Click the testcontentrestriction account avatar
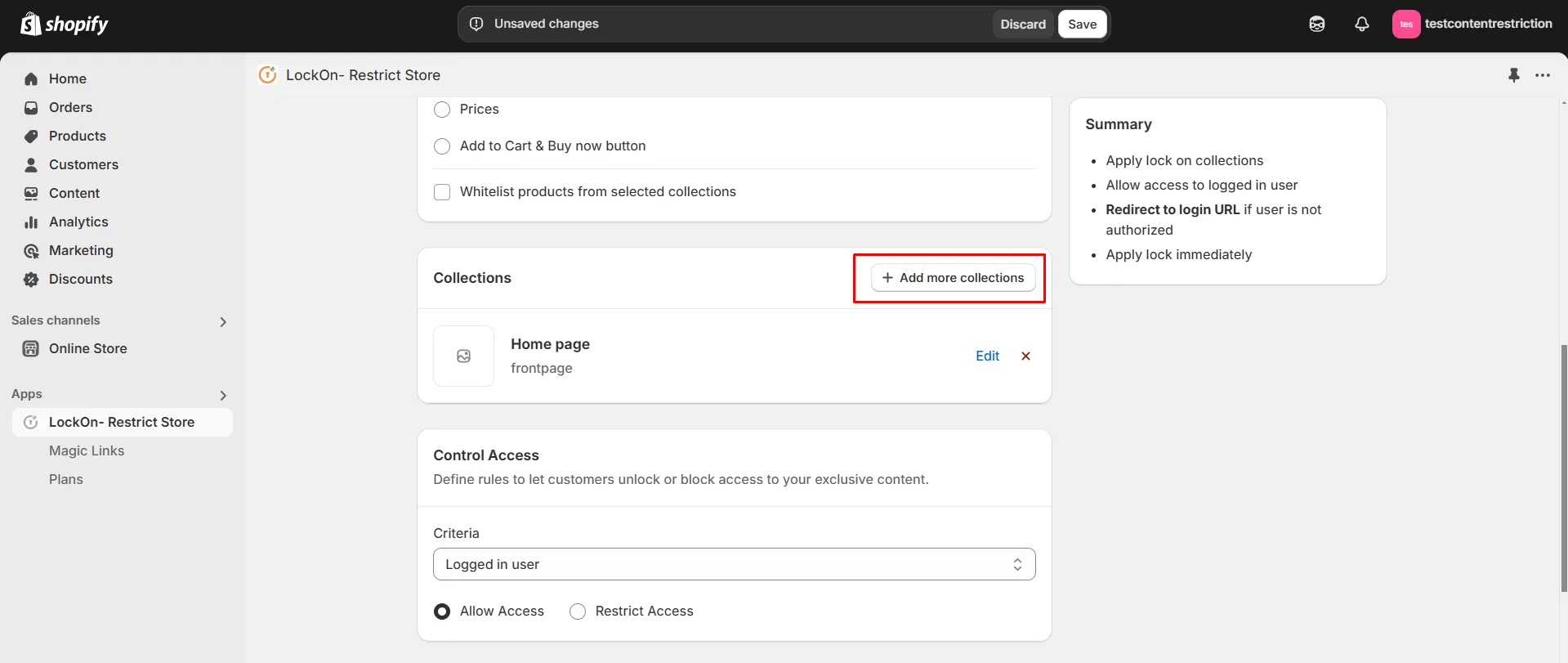This screenshot has height=663, width=1568. click(x=1405, y=24)
